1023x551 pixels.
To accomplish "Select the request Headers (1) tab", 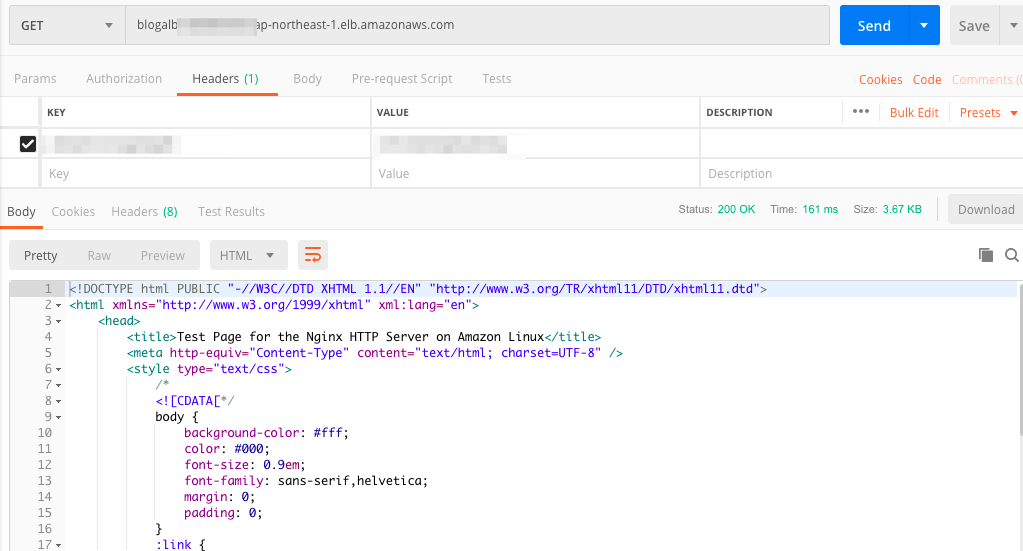I will (x=225, y=79).
